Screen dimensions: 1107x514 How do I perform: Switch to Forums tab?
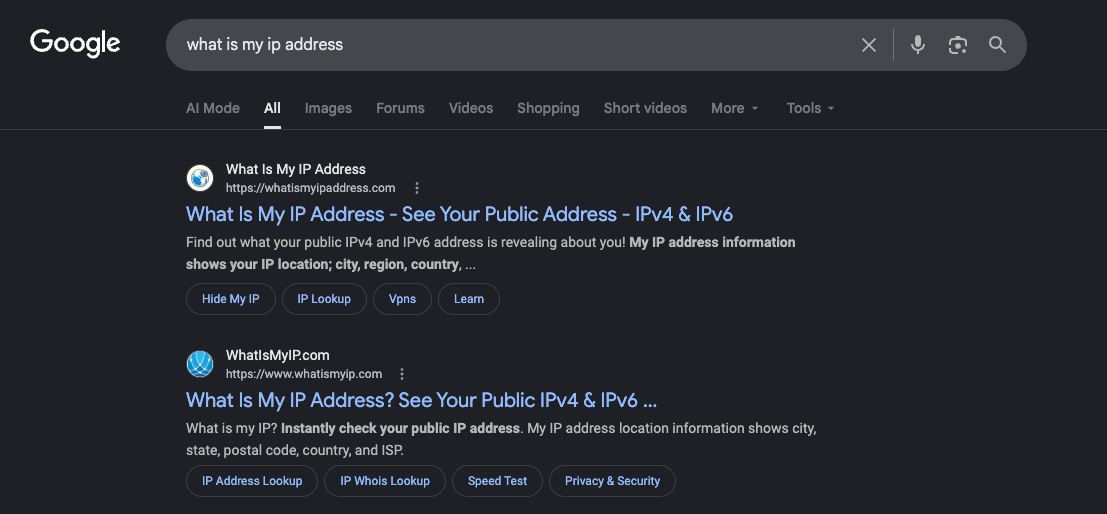(x=400, y=108)
